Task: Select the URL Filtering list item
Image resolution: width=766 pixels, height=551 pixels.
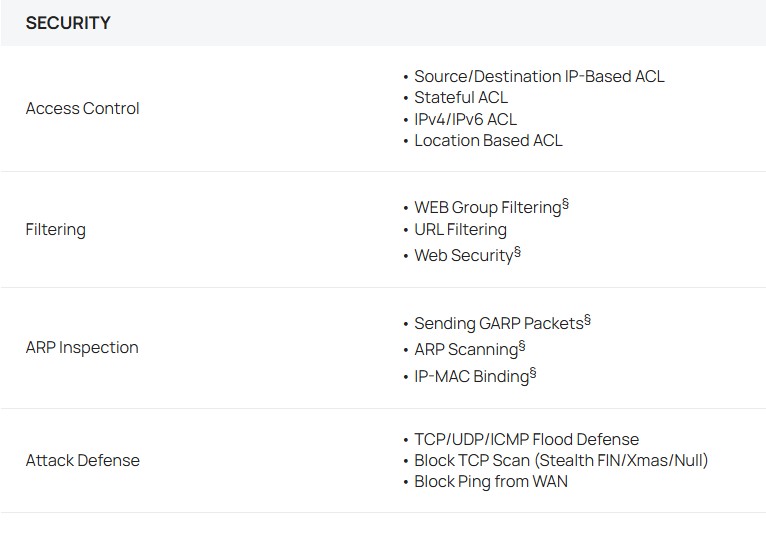Action: tap(460, 229)
